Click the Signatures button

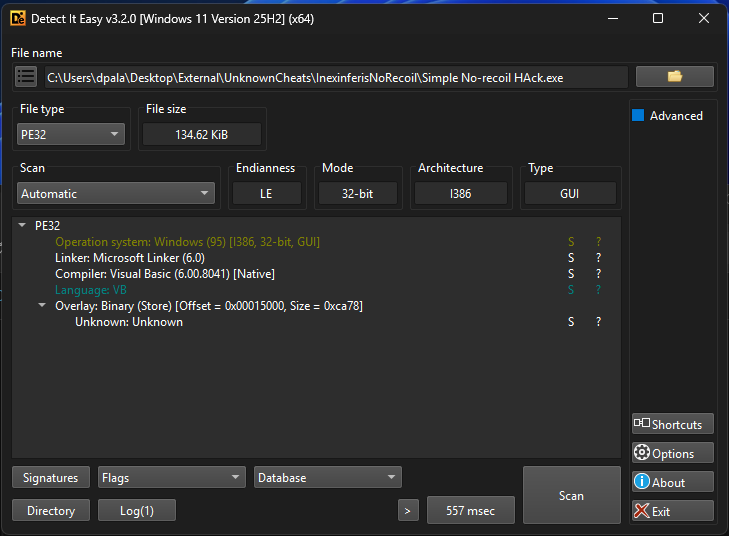point(51,477)
